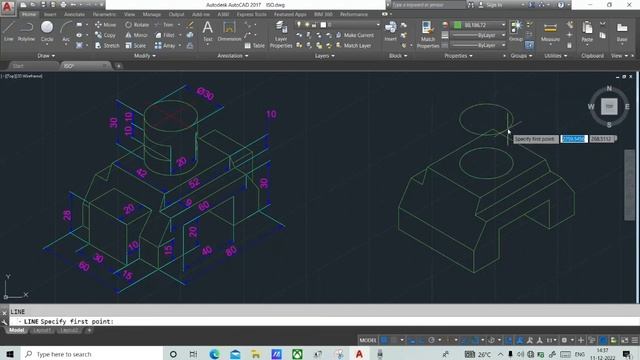Click the search keyword field in title bar
This screenshot has height=360, width=640.
click(428, 5)
